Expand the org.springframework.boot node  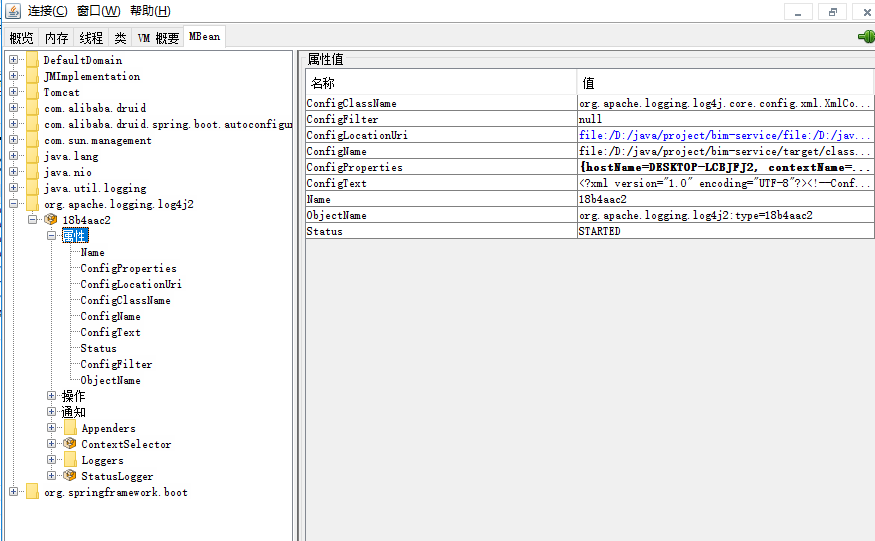[x=13, y=492]
